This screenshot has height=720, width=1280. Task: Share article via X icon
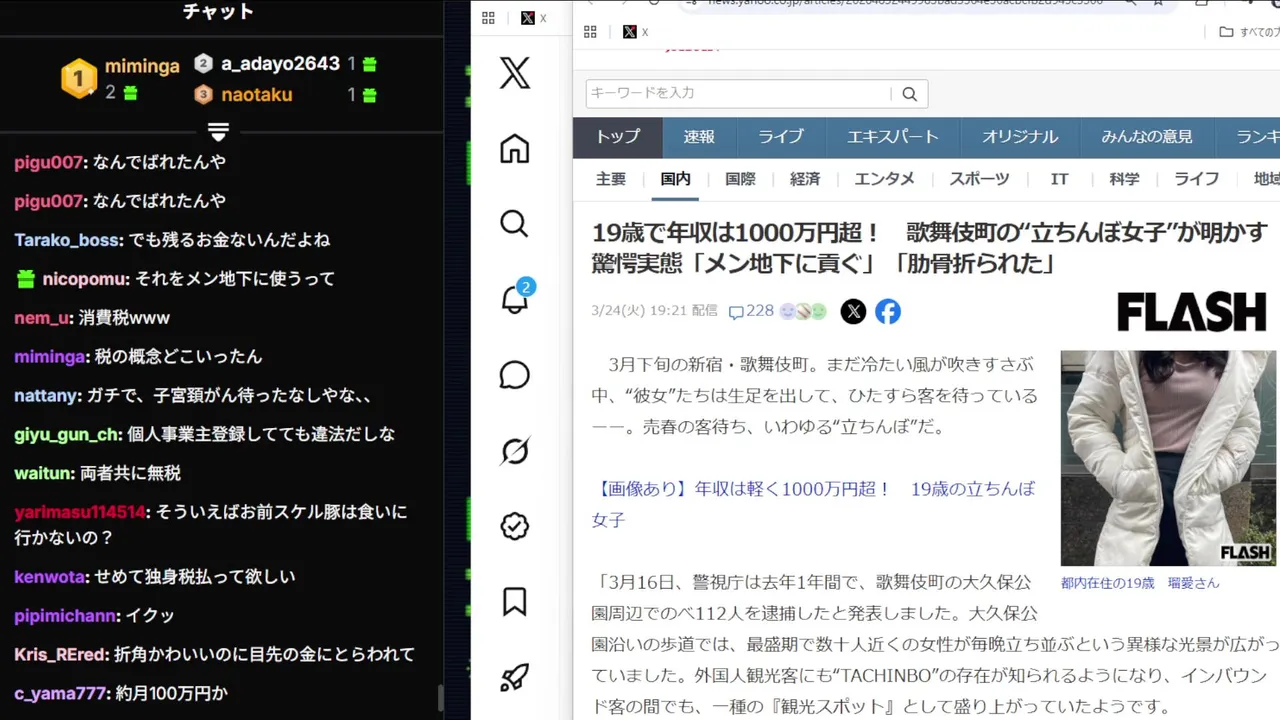pyautogui.click(x=853, y=311)
